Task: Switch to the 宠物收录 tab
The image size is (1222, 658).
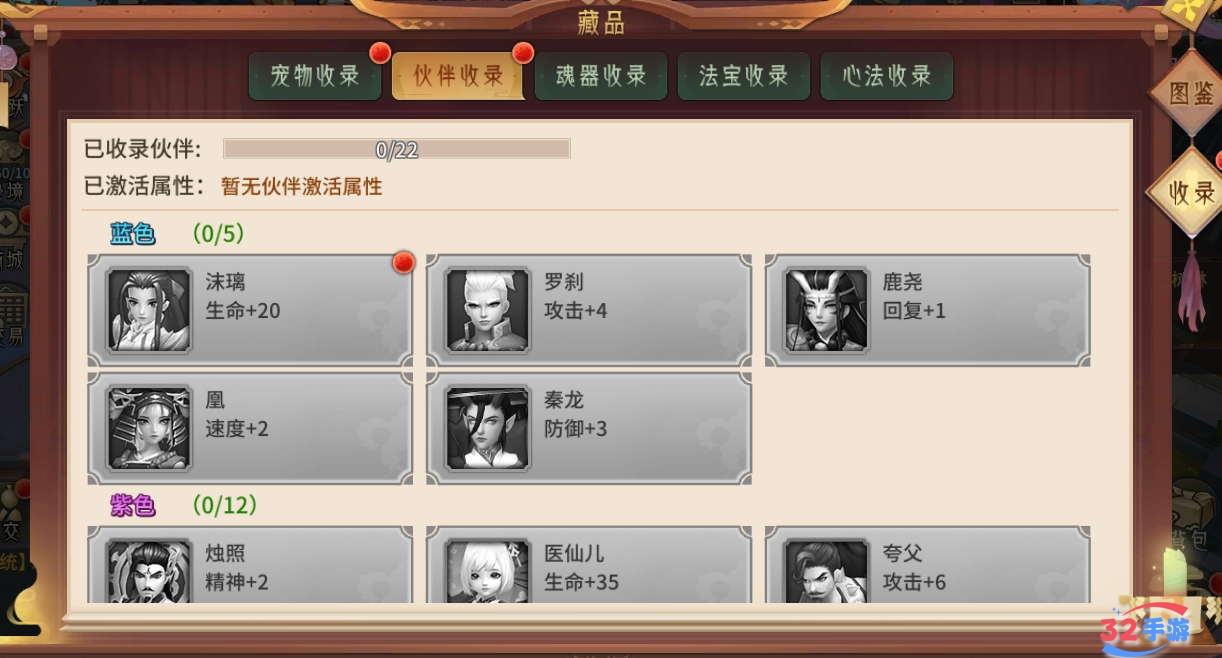Action: 315,76
